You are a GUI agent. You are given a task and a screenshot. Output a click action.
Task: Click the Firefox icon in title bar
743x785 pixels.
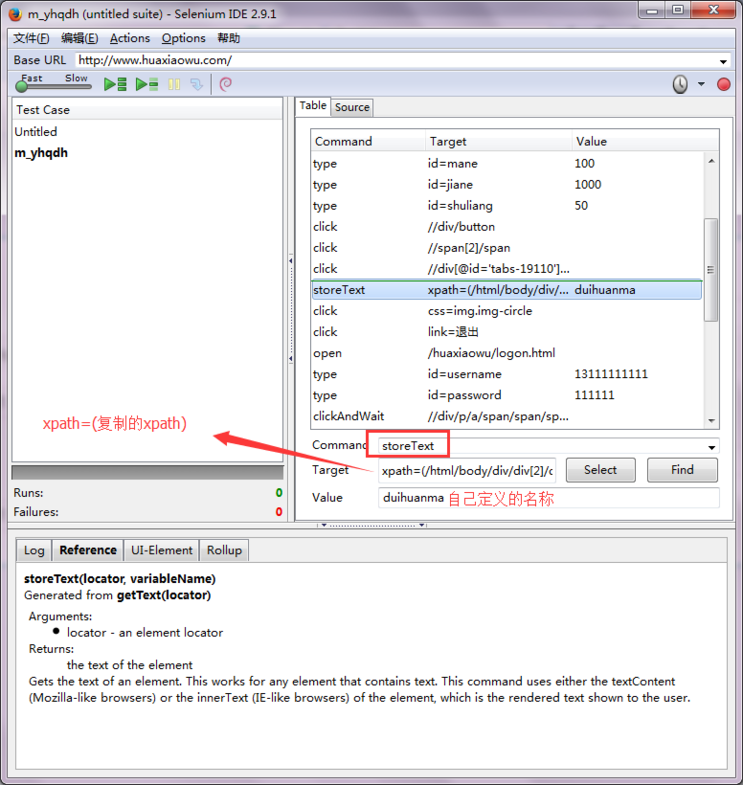pyautogui.click(x=15, y=14)
